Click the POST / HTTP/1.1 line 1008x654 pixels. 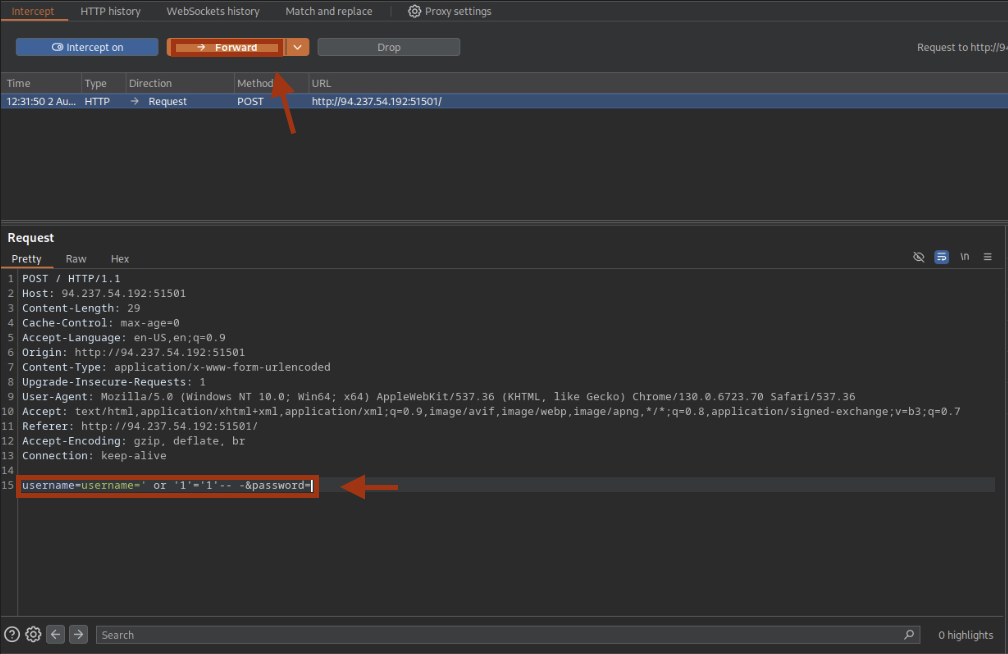[x=71, y=278]
